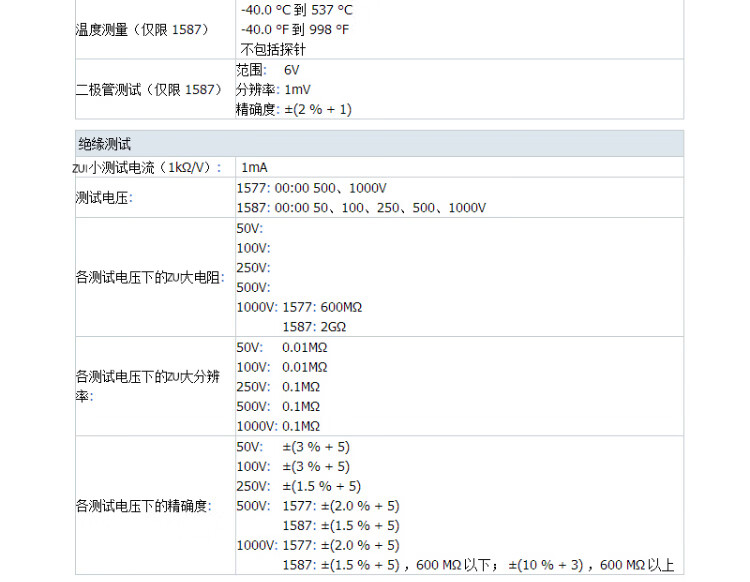Image resolution: width=750 pixels, height=582 pixels.
Task: Select the 100V: ±(3 % + 5) accuracy line
Action: (x=293, y=467)
